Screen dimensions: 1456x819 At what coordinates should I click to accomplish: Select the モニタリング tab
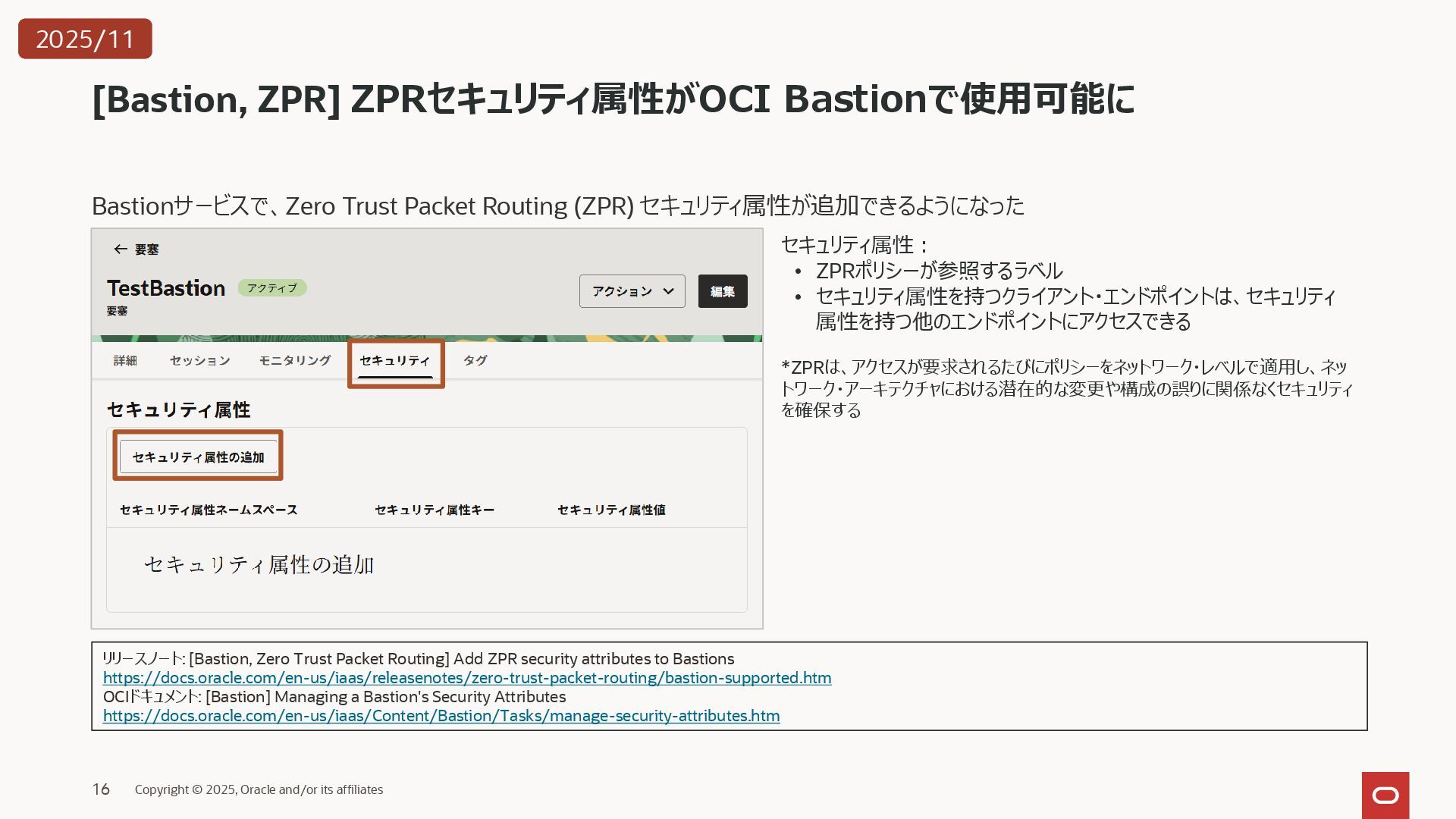coord(295,360)
